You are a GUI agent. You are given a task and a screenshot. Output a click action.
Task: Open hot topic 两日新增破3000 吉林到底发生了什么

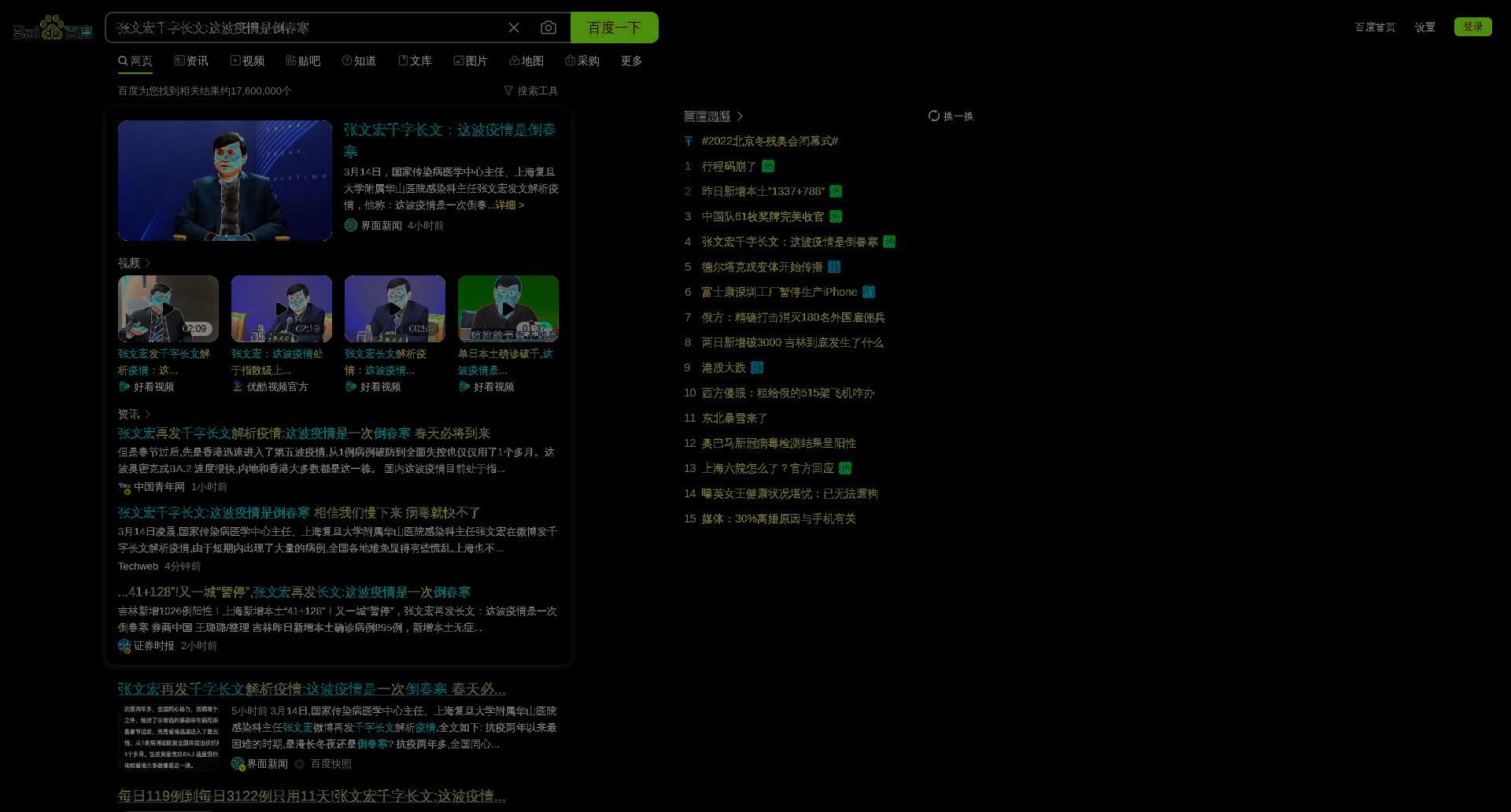[x=792, y=342]
